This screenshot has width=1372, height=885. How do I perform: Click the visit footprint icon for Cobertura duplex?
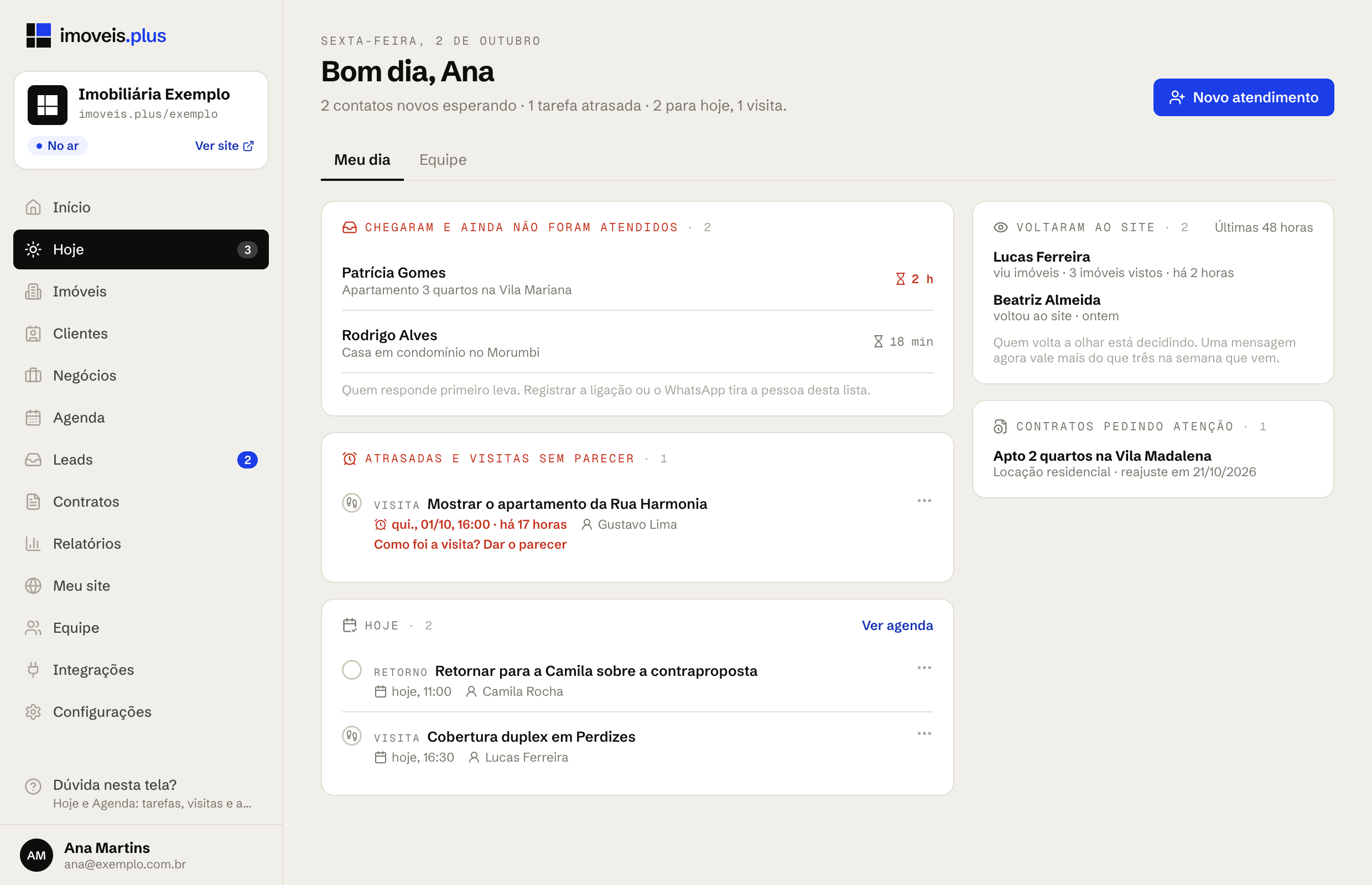coord(352,736)
